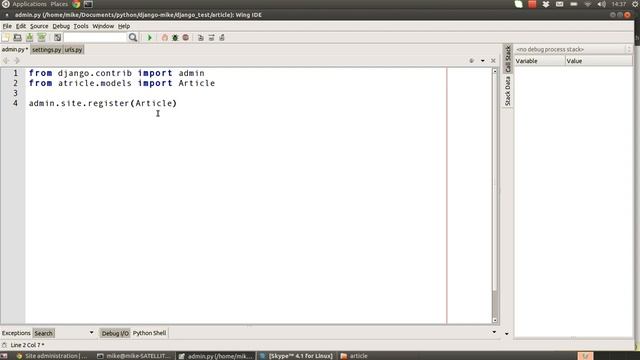
Task: Open the system gear menu in top panel
Action: click(636, 4)
